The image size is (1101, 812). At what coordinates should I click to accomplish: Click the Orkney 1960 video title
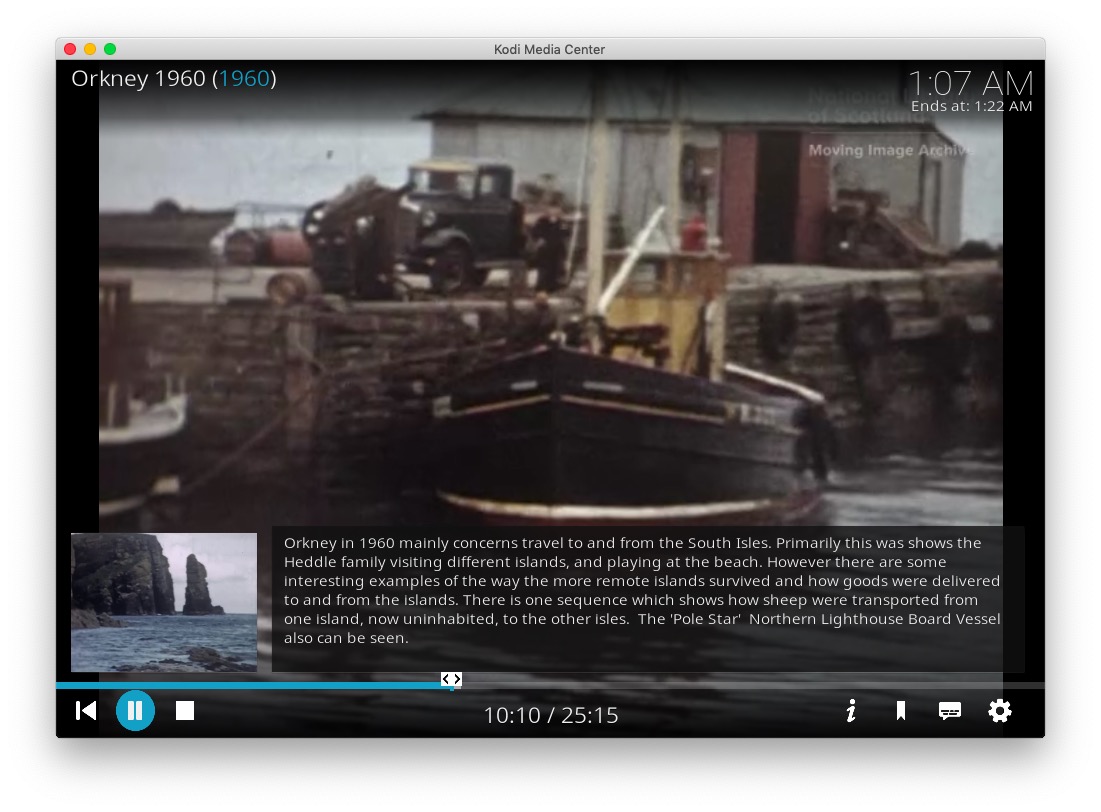138,79
